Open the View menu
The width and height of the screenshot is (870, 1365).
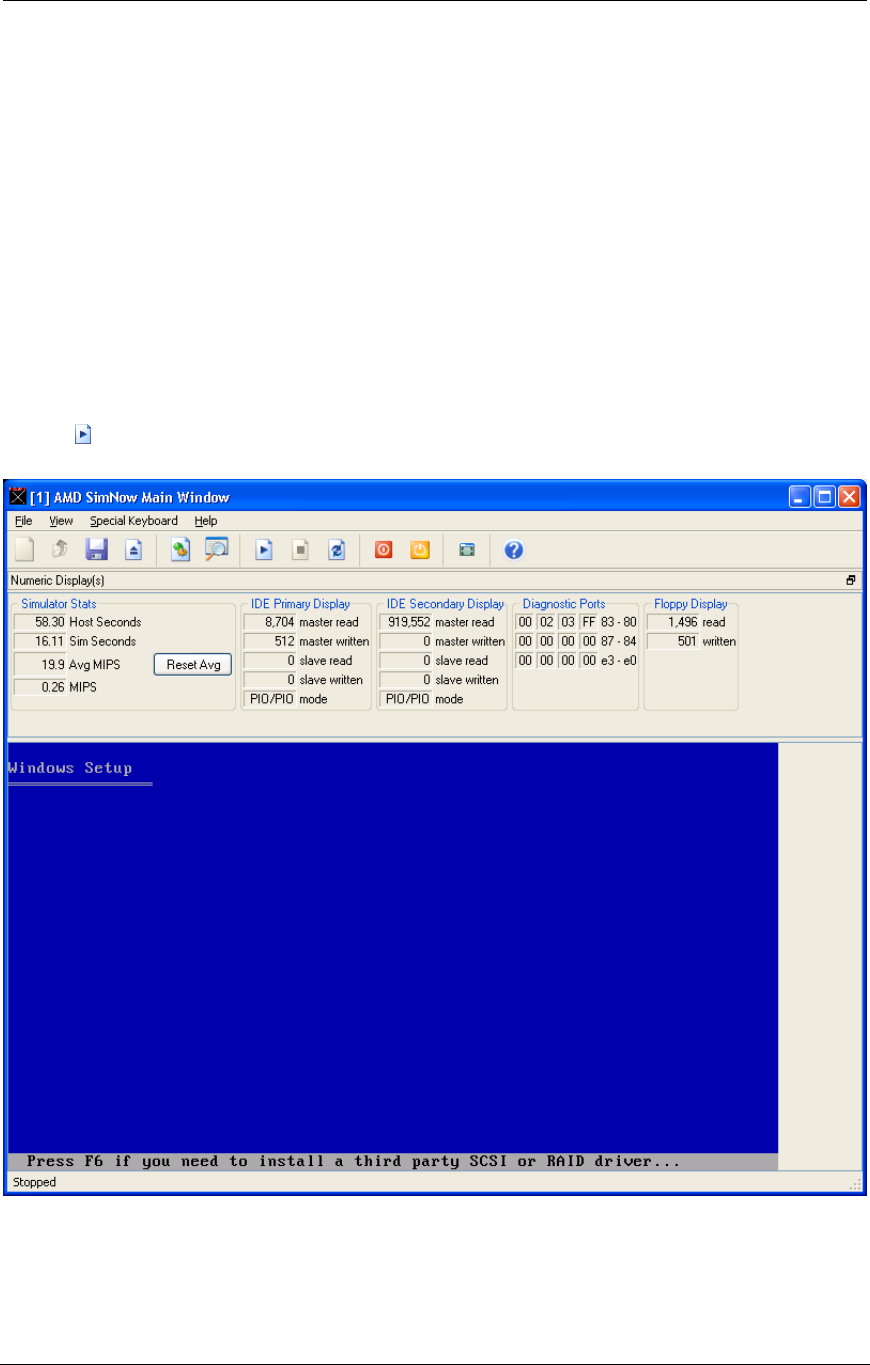click(x=61, y=521)
